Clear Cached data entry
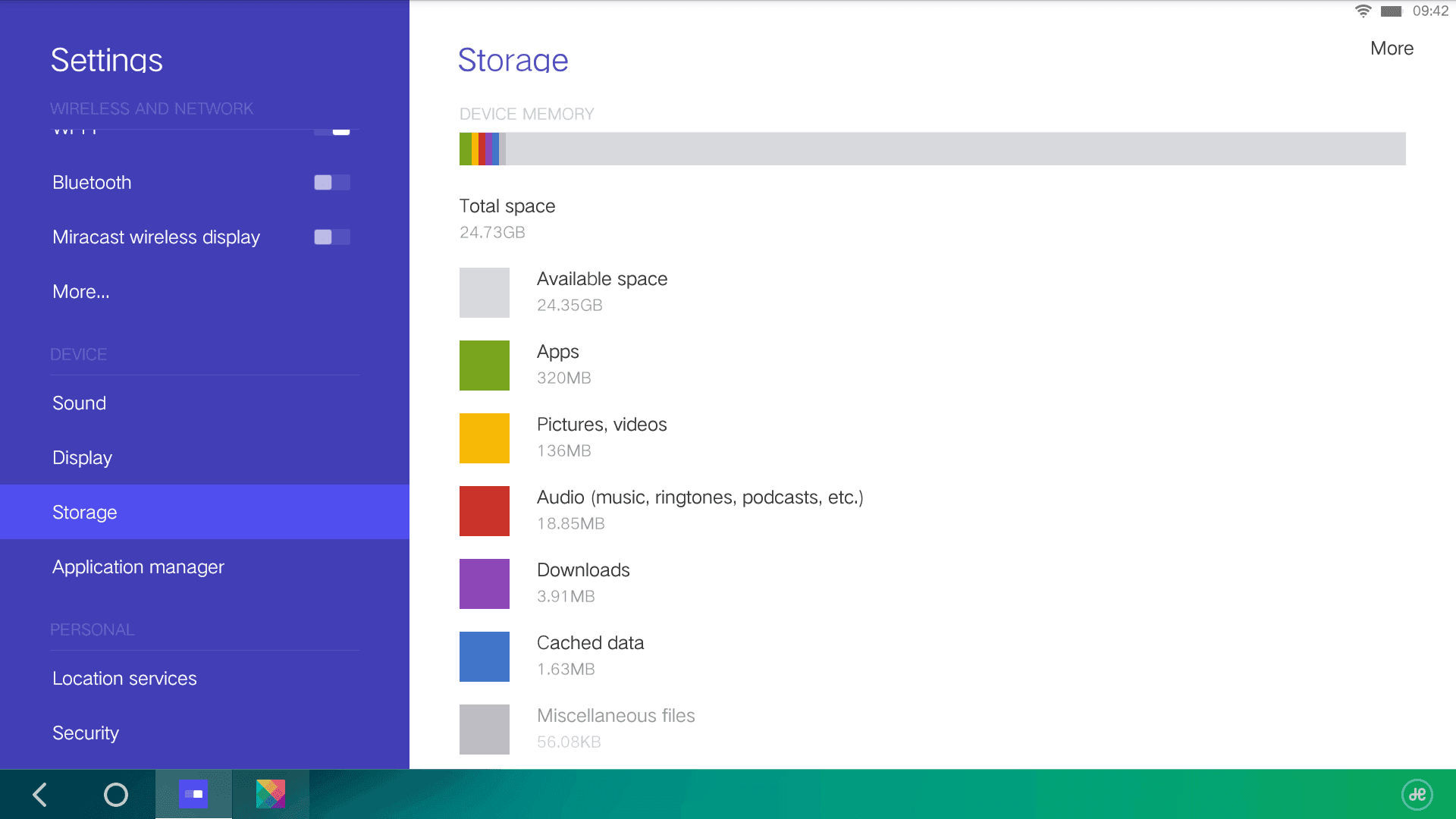Screen dimensions: 1456x819 (x=933, y=657)
